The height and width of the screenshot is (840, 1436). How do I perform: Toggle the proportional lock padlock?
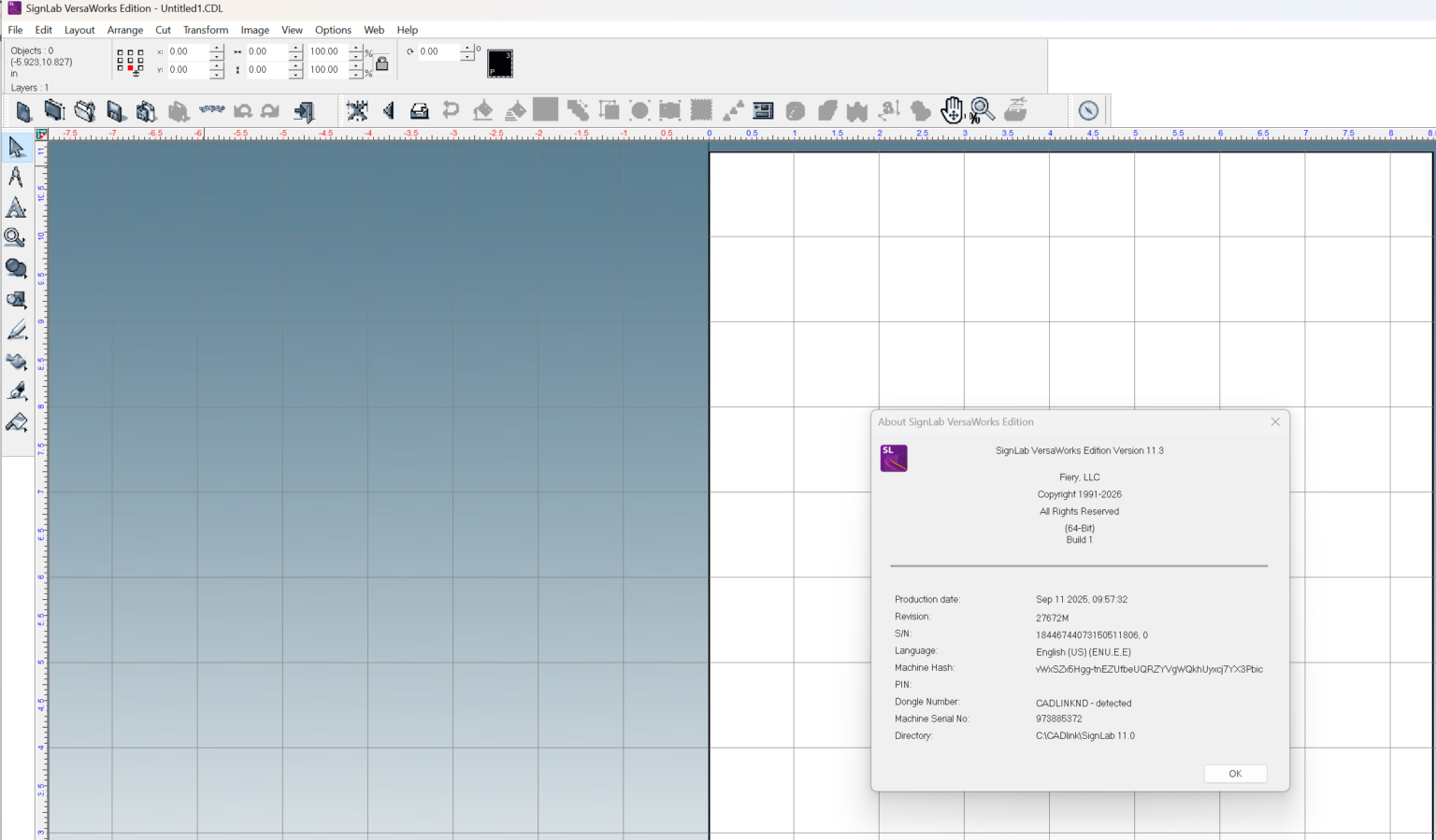point(382,64)
